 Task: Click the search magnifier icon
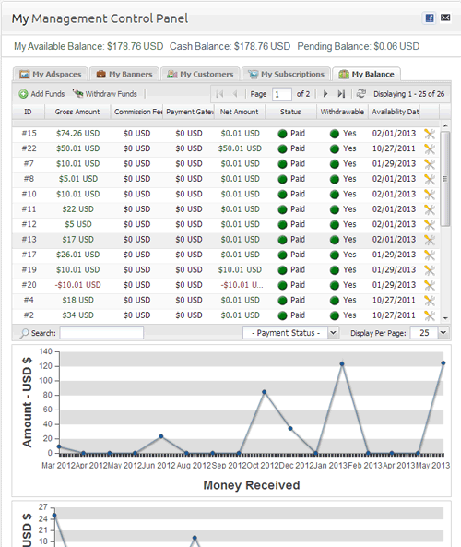pos(24,333)
